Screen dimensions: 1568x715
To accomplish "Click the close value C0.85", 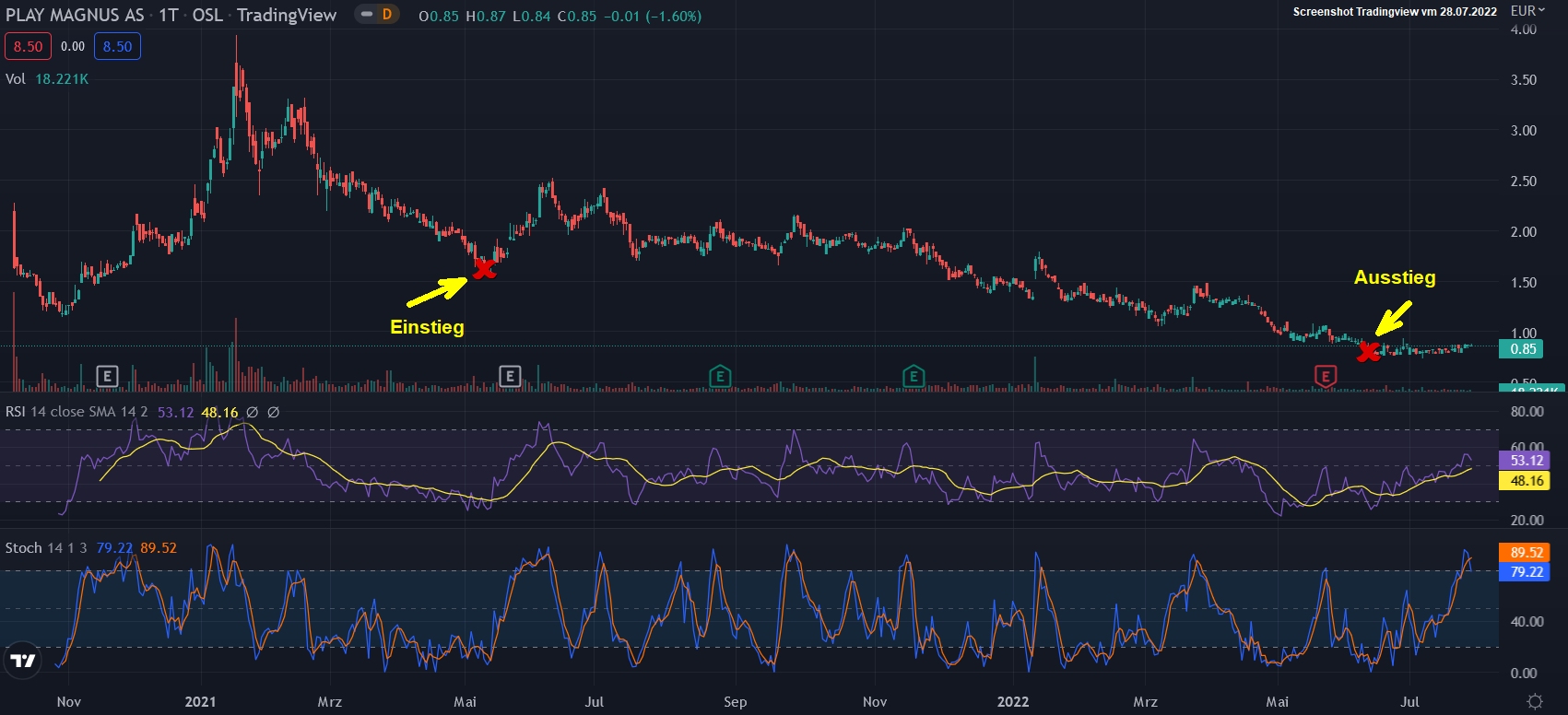I will point(577,16).
